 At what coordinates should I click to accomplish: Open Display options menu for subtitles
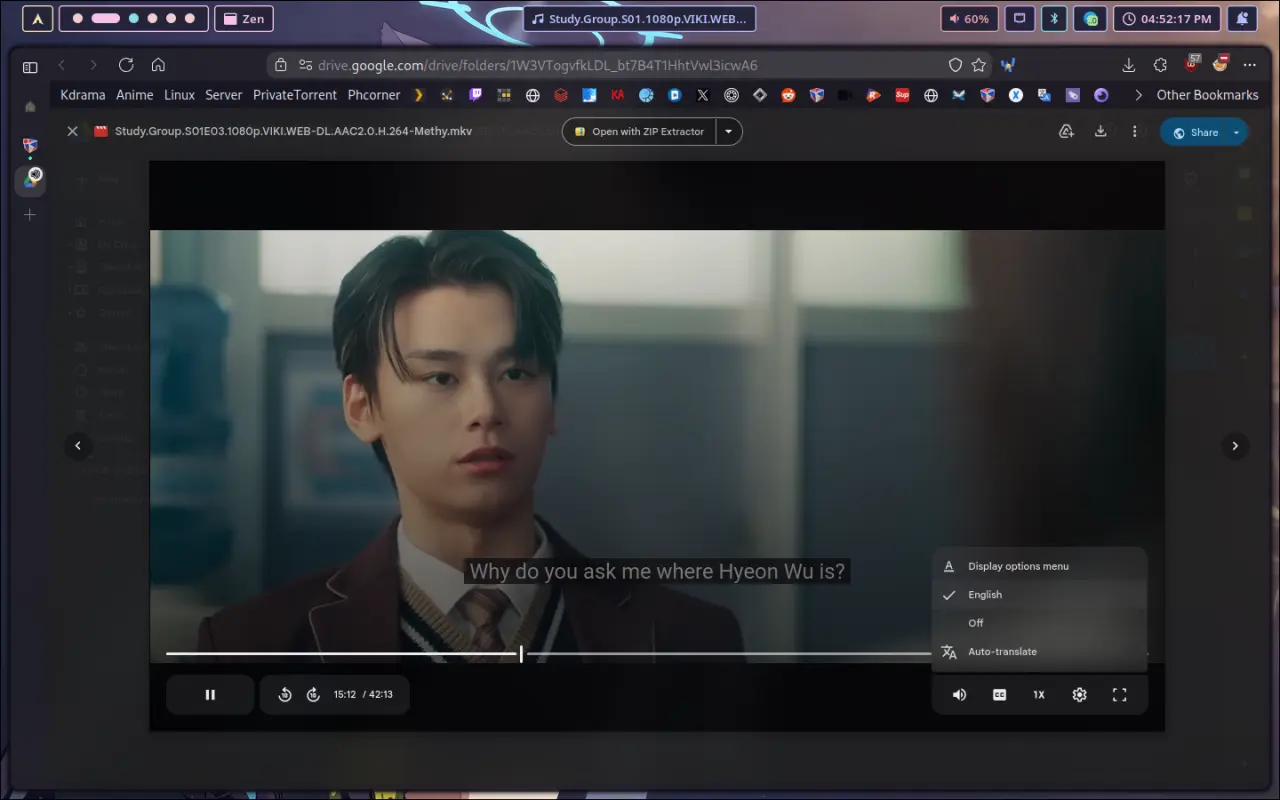pyautogui.click(x=1039, y=566)
